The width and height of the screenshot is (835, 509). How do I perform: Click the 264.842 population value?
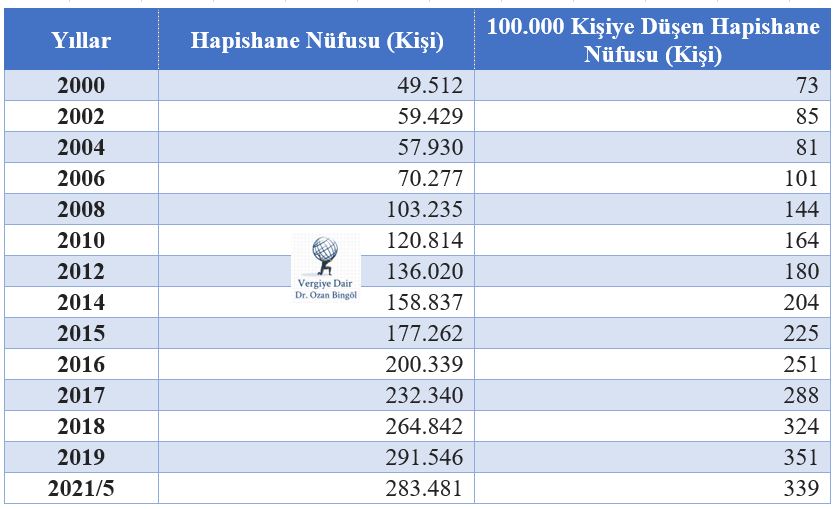pos(424,427)
